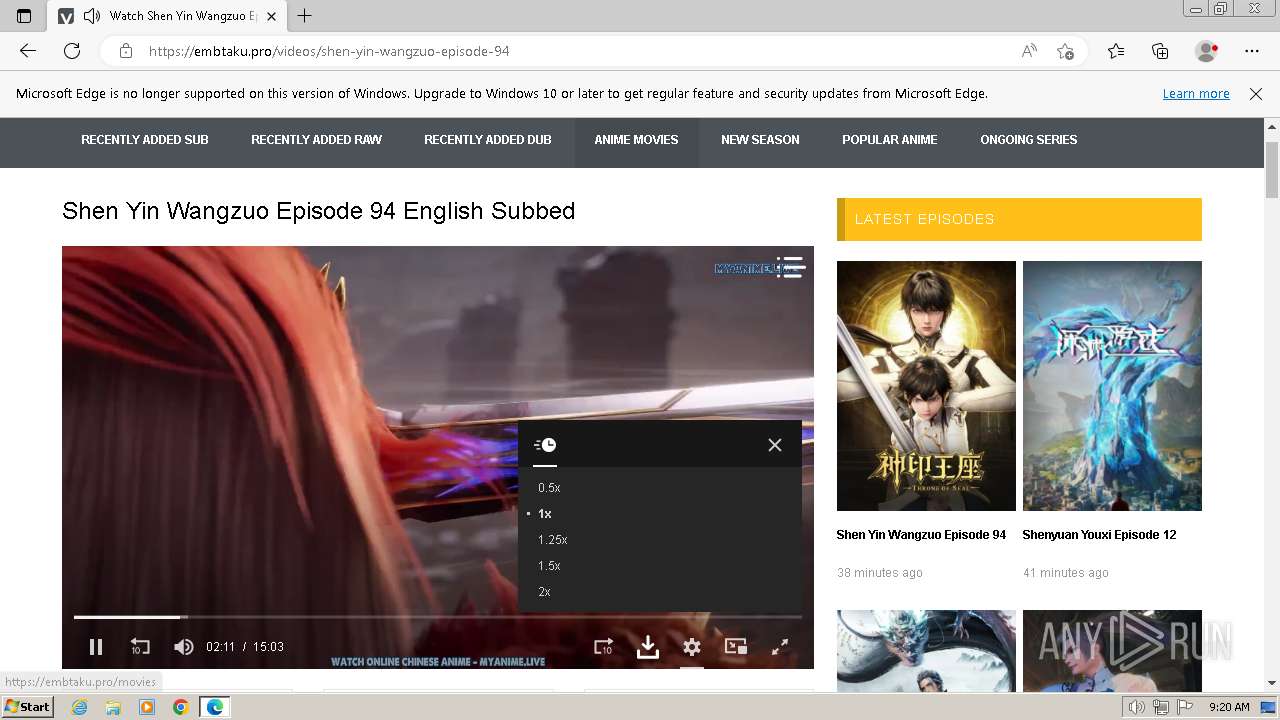1280x720 pixels.
Task: Click Shen Yin Wangzuo Episode 94 title link
Action: click(x=921, y=535)
